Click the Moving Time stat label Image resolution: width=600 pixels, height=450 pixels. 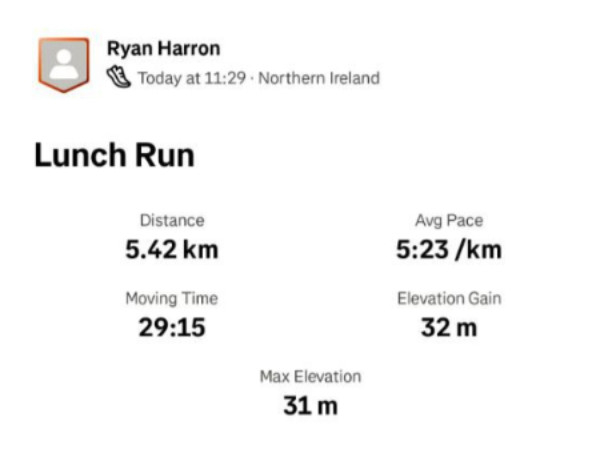[171, 298]
